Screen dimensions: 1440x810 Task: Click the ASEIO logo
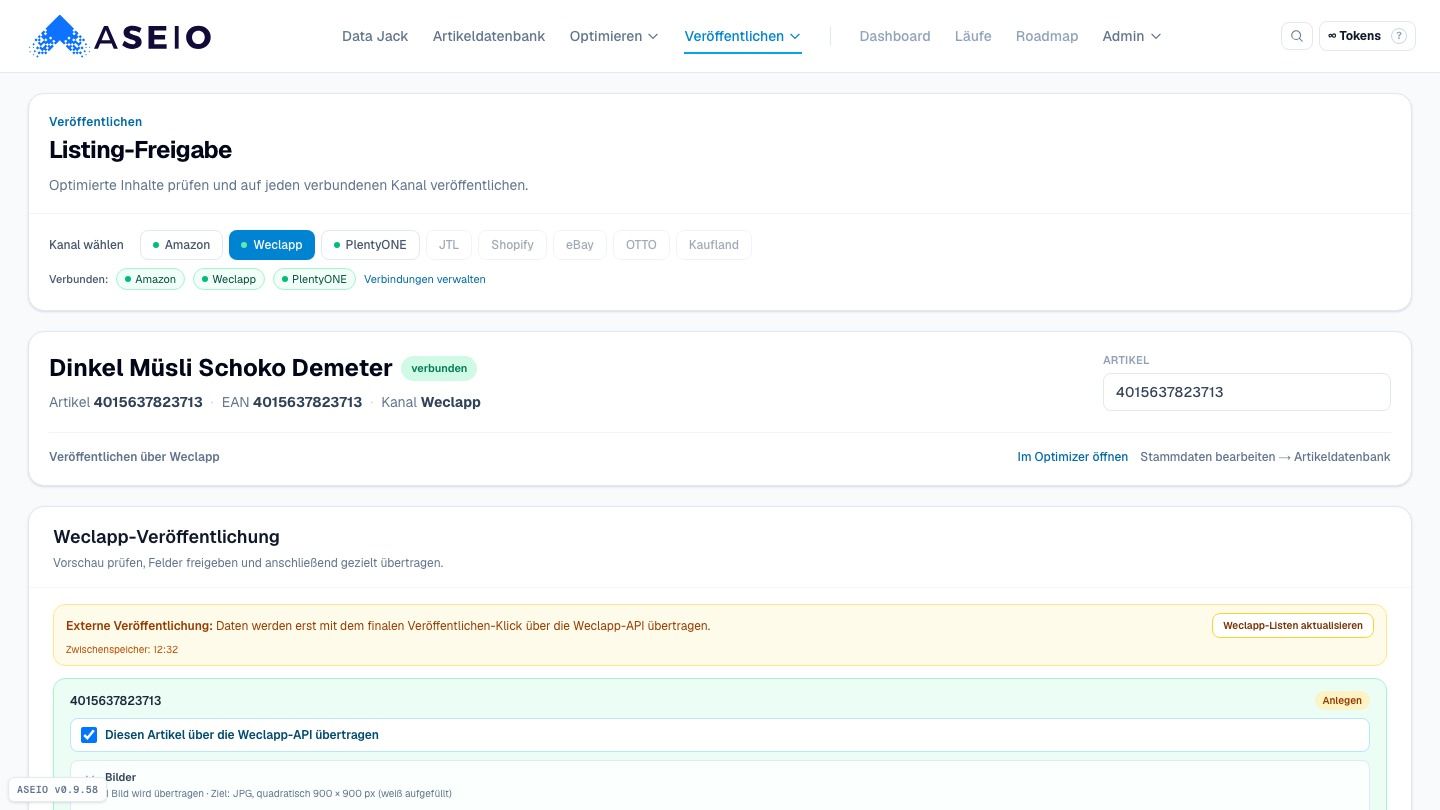pyautogui.click(x=120, y=36)
